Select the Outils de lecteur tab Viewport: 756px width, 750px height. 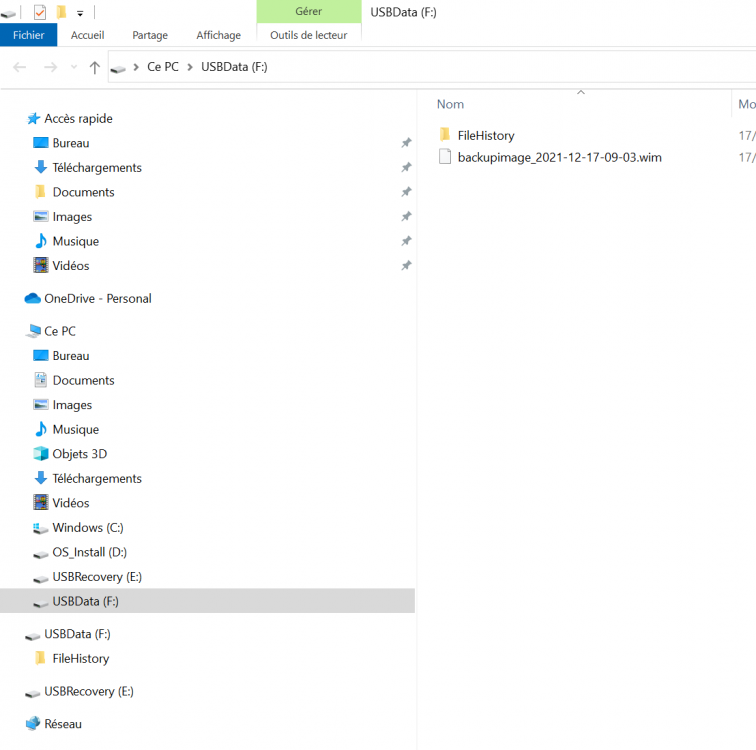click(308, 35)
